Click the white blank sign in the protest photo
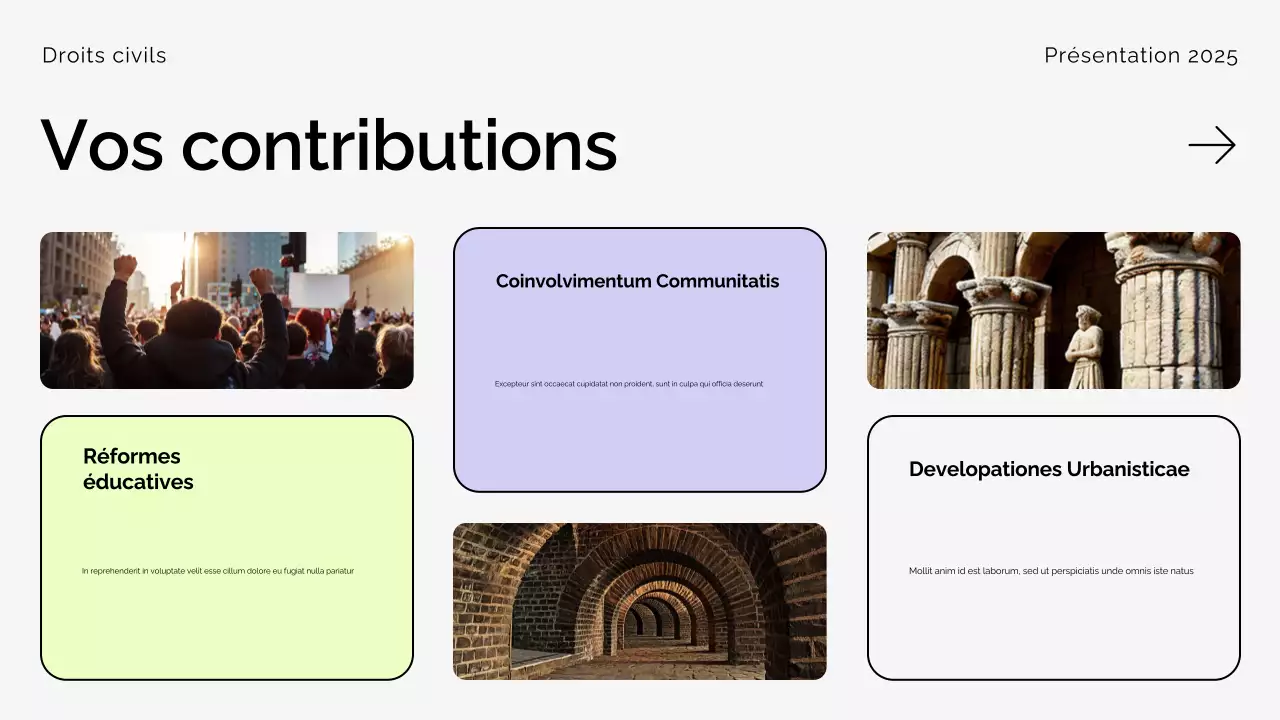The width and height of the screenshot is (1280, 720). 319,290
